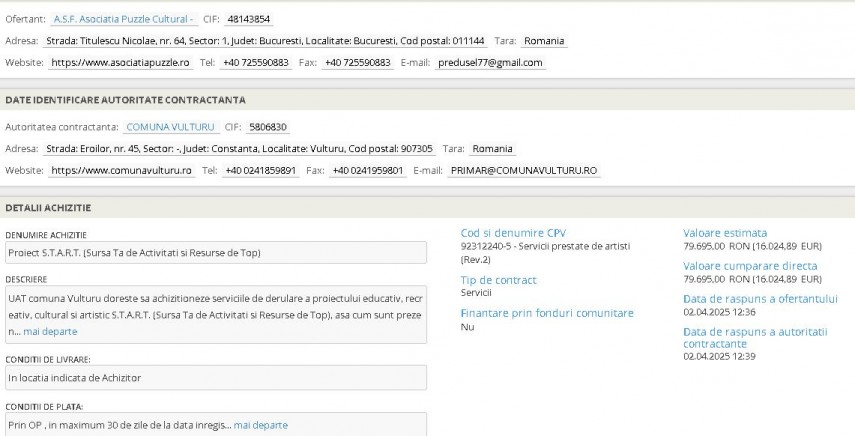Click the 'CONDITII DE LIVRARE' field label
Viewport: 855px width, 436px height.
coord(48,360)
